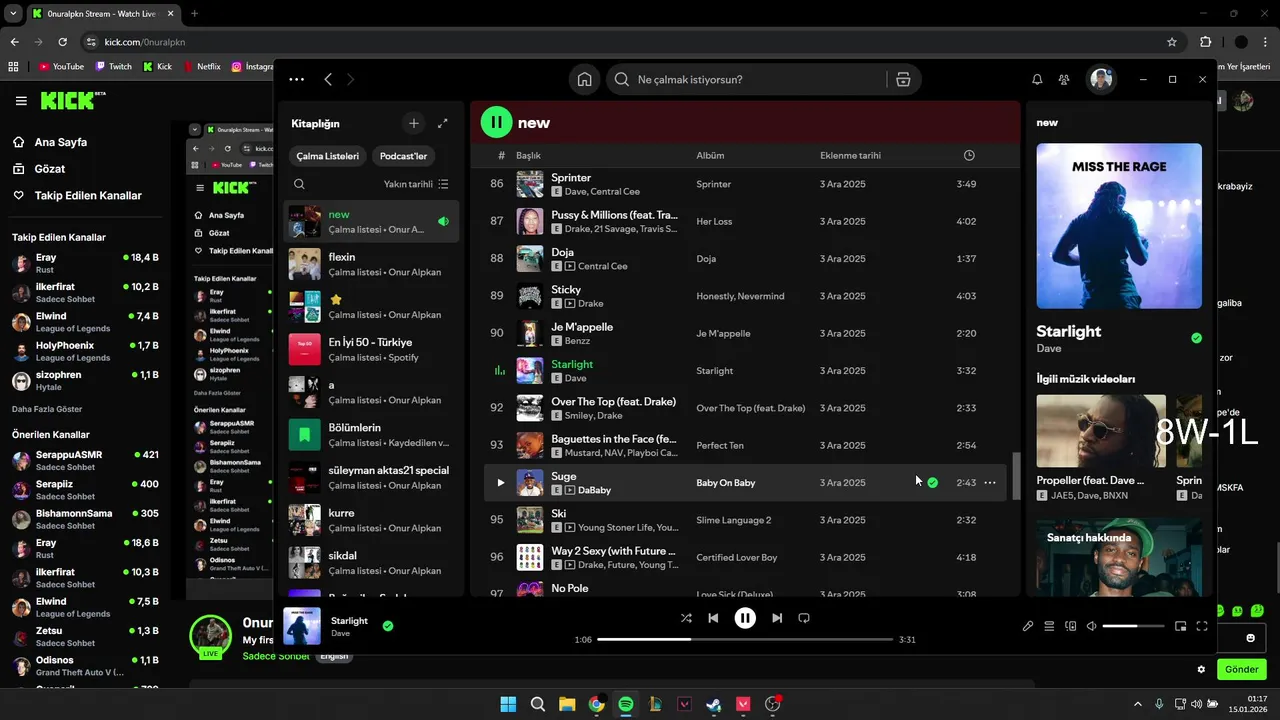Open the miniplayer icon
Screen dimensions: 1280x720
pyautogui.click(x=1181, y=626)
